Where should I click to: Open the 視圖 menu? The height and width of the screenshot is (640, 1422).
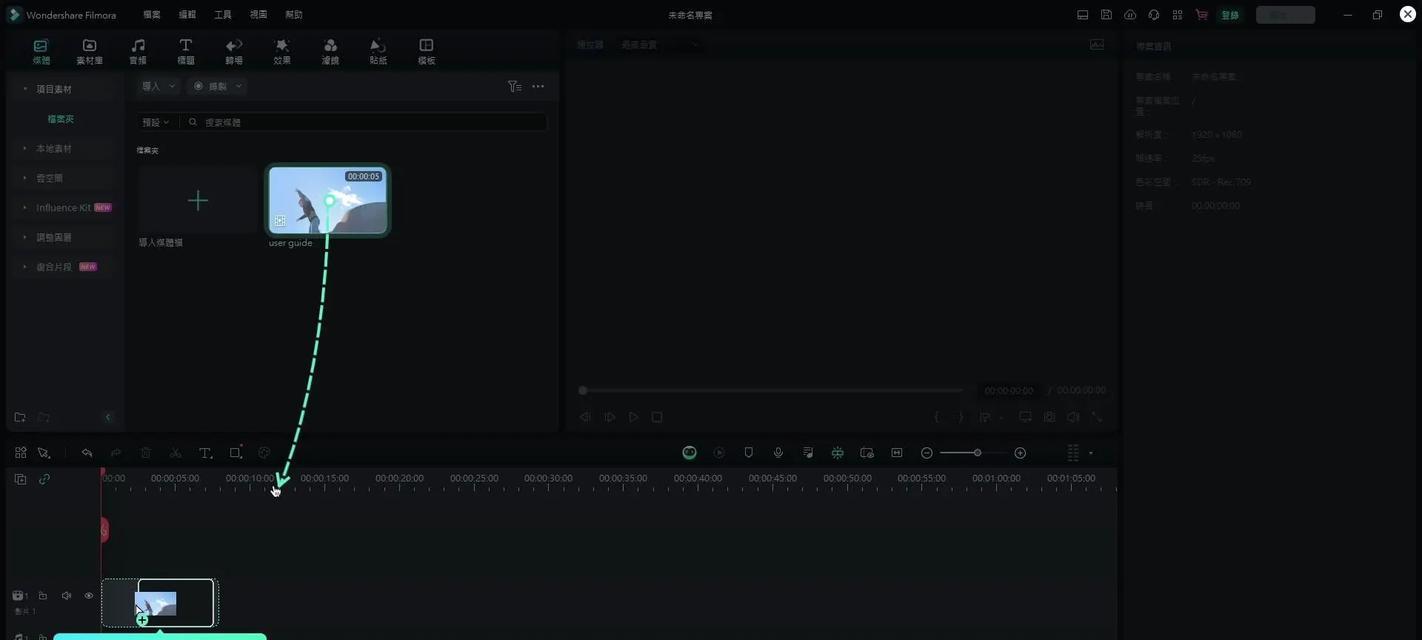tap(258, 15)
